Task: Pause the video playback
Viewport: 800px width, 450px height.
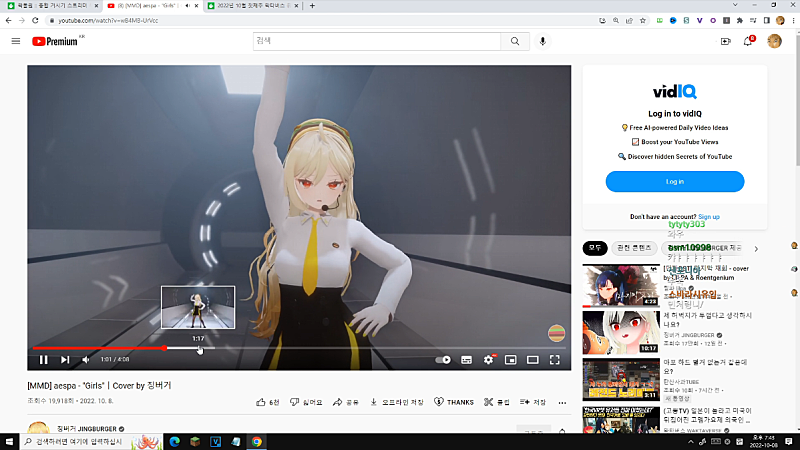Action: pyautogui.click(x=43, y=360)
